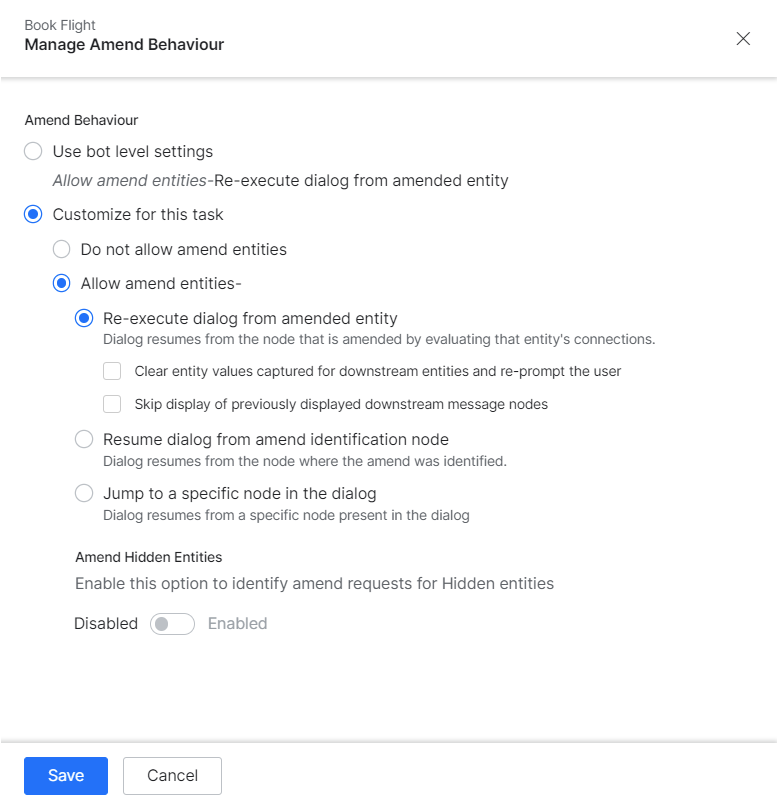The image size is (777, 808).
Task: Close the Manage Amend Behaviour dialog
Action: 743,39
